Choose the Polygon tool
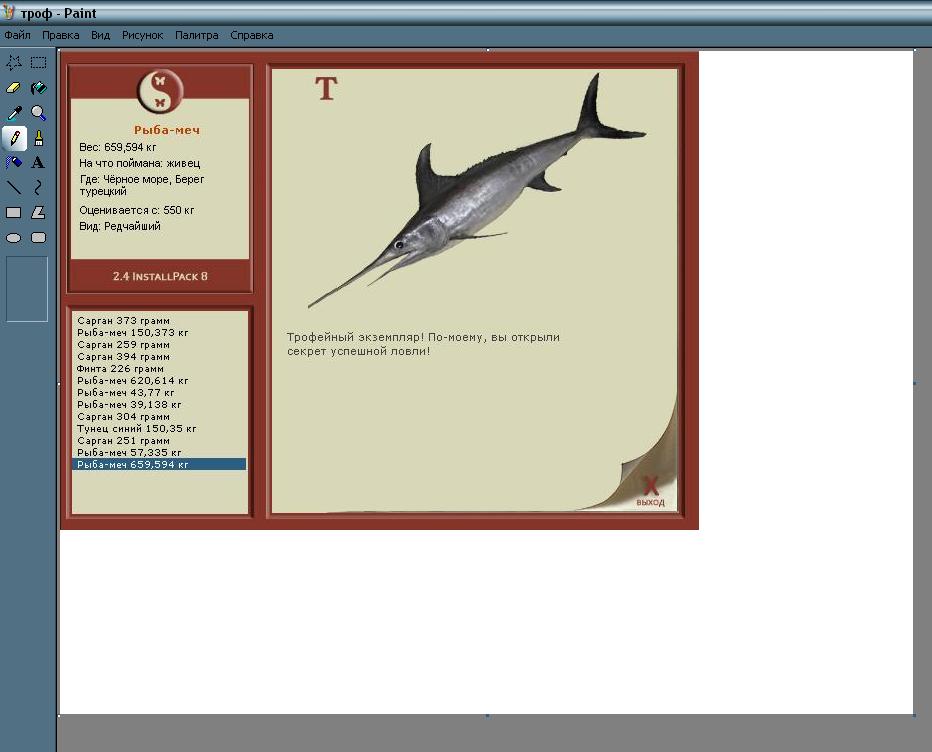The height and width of the screenshot is (752, 932). point(39,213)
